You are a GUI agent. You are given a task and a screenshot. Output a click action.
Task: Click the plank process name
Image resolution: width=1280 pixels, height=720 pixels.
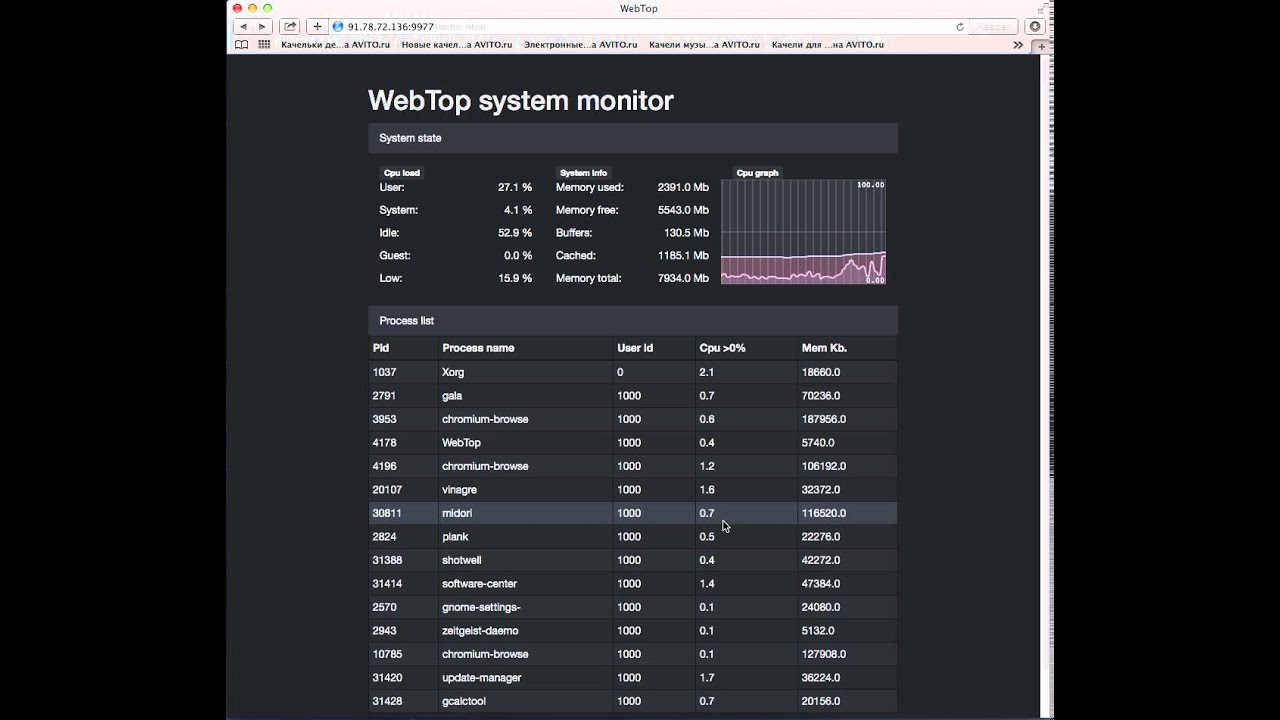point(455,537)
